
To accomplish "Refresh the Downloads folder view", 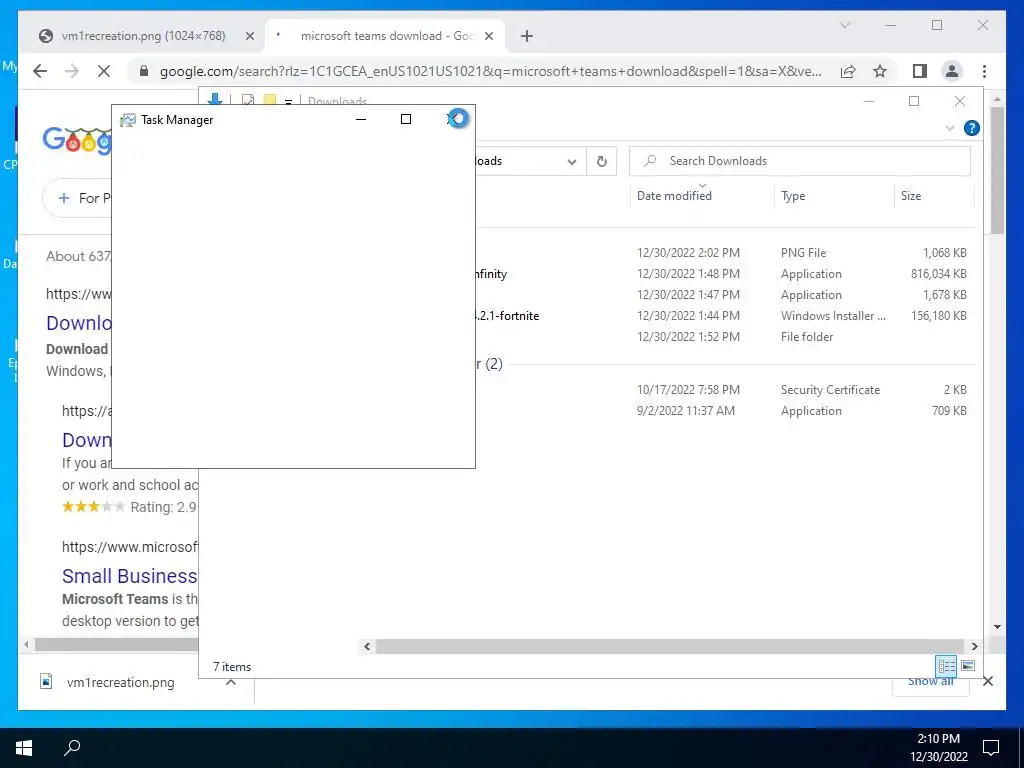I will [601, 161].
